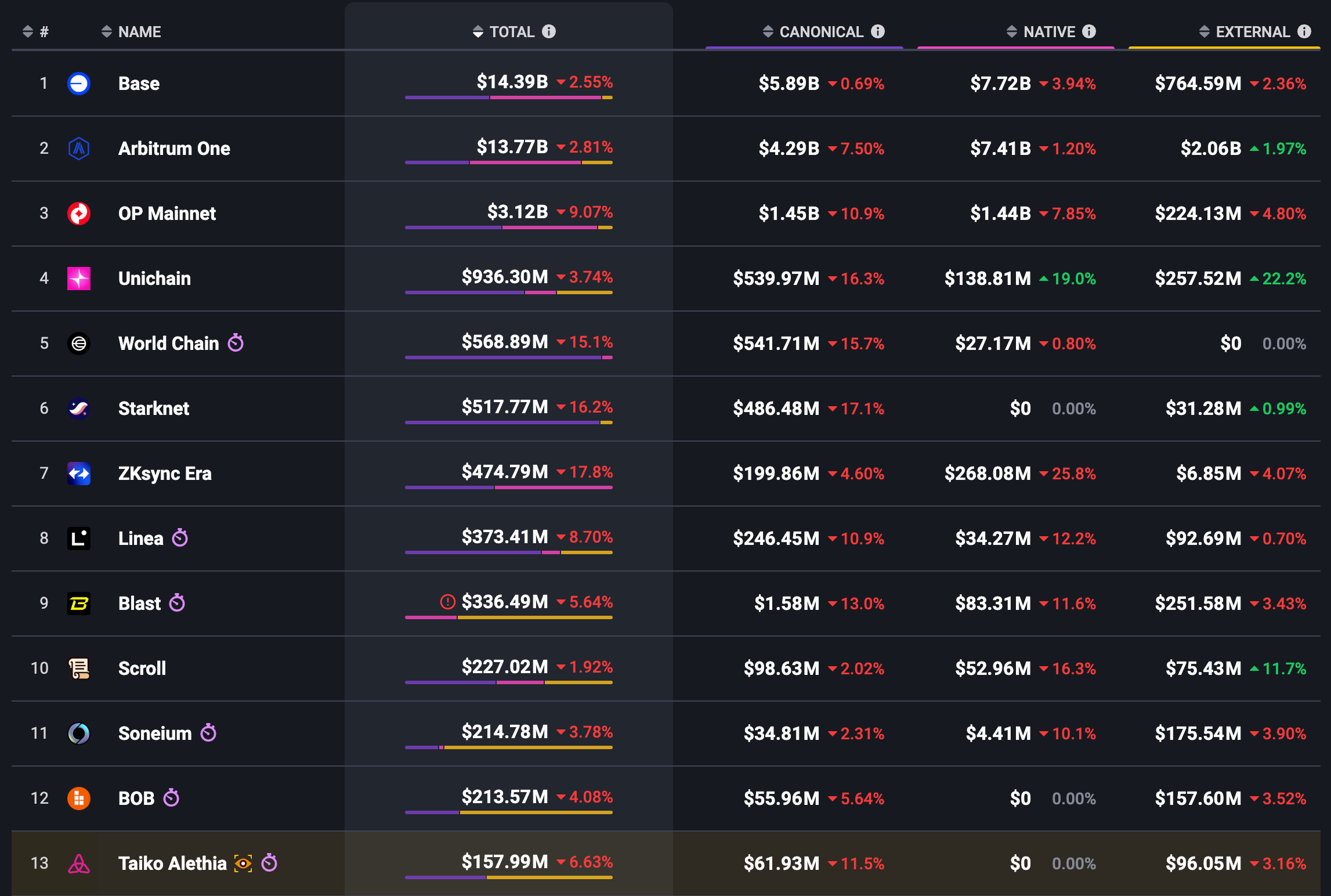
Task: Open the Starknet project link
Action: (x=154, y=409)
